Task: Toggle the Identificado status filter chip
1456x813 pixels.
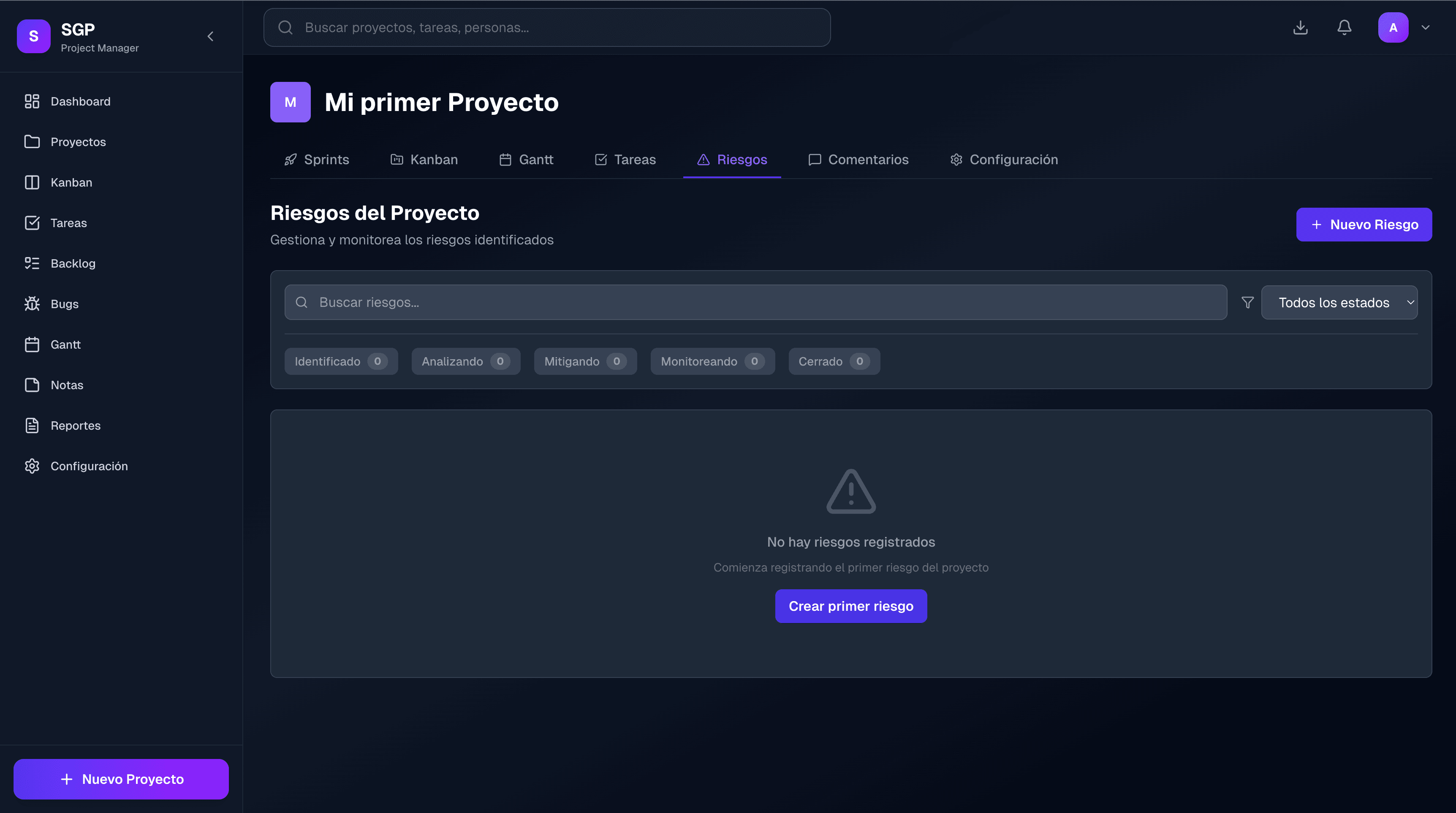Action: coord(341,361)
